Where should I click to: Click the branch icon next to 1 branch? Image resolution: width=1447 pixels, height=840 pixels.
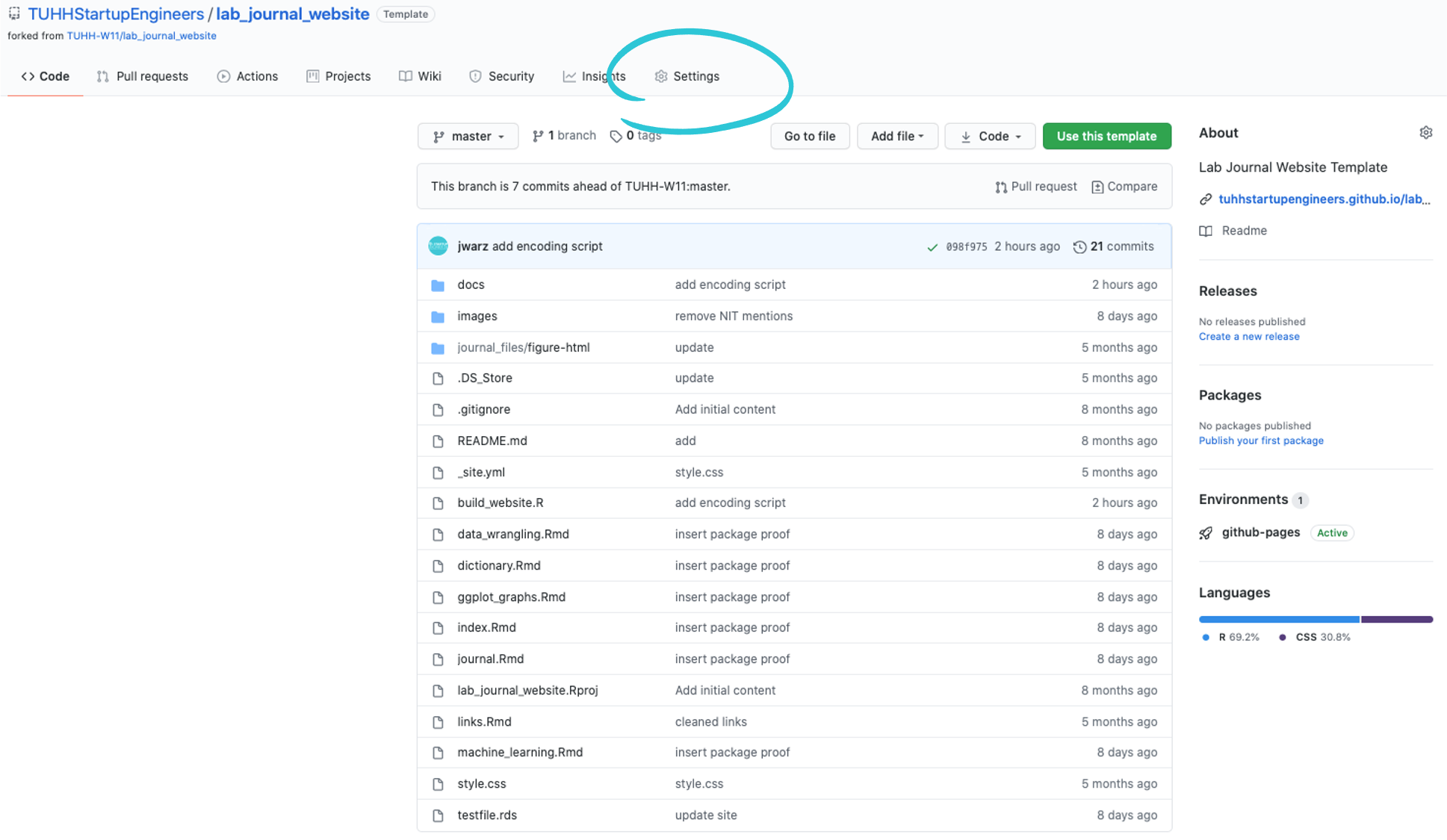click(x=537, y=136)
